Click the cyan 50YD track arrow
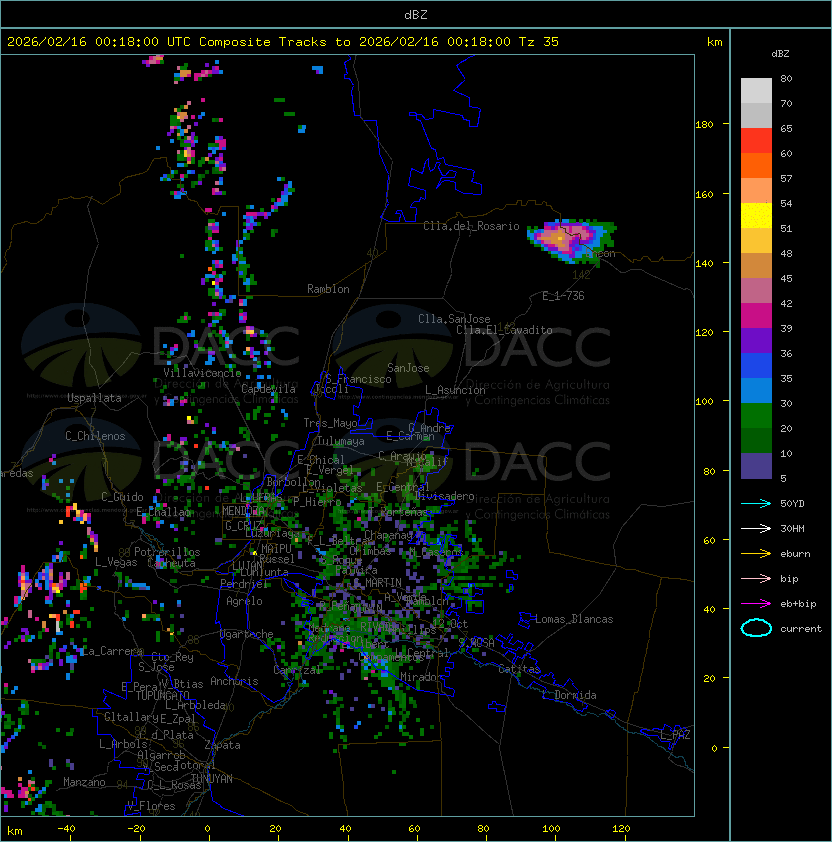832x842 pixels. click(x=756, y=503)
